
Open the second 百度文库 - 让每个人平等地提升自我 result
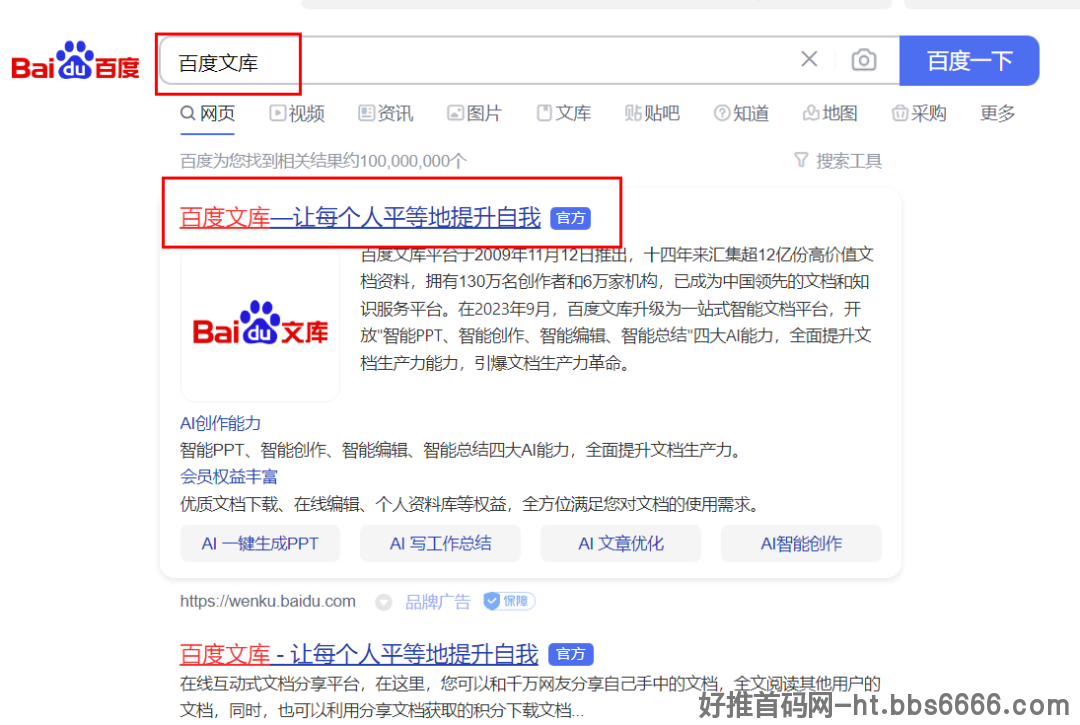click(359, 653)
